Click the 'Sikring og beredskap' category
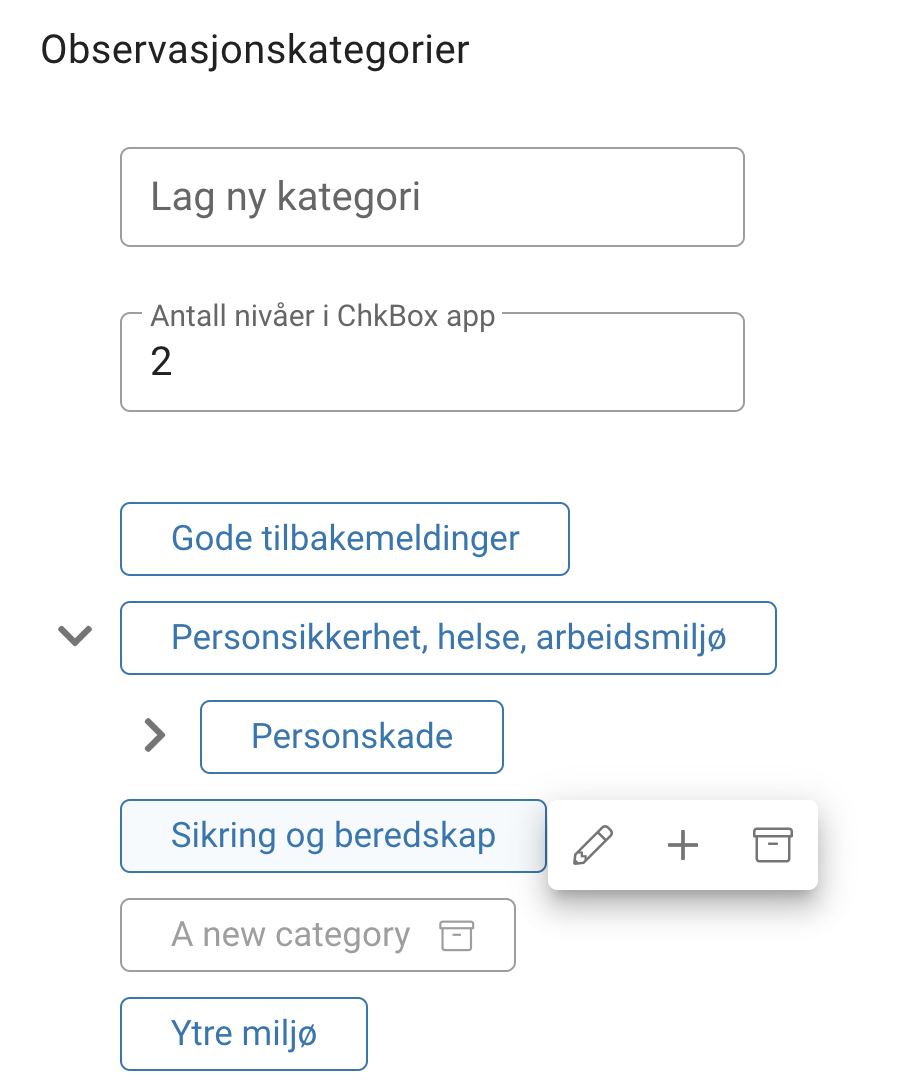The width and height of the screenshot is (904, 1086). 333,835
